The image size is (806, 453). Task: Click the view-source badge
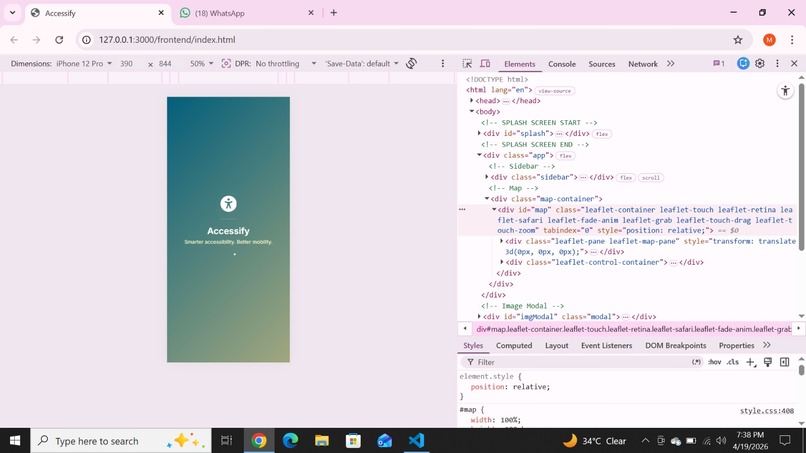(x=555, y=91)
